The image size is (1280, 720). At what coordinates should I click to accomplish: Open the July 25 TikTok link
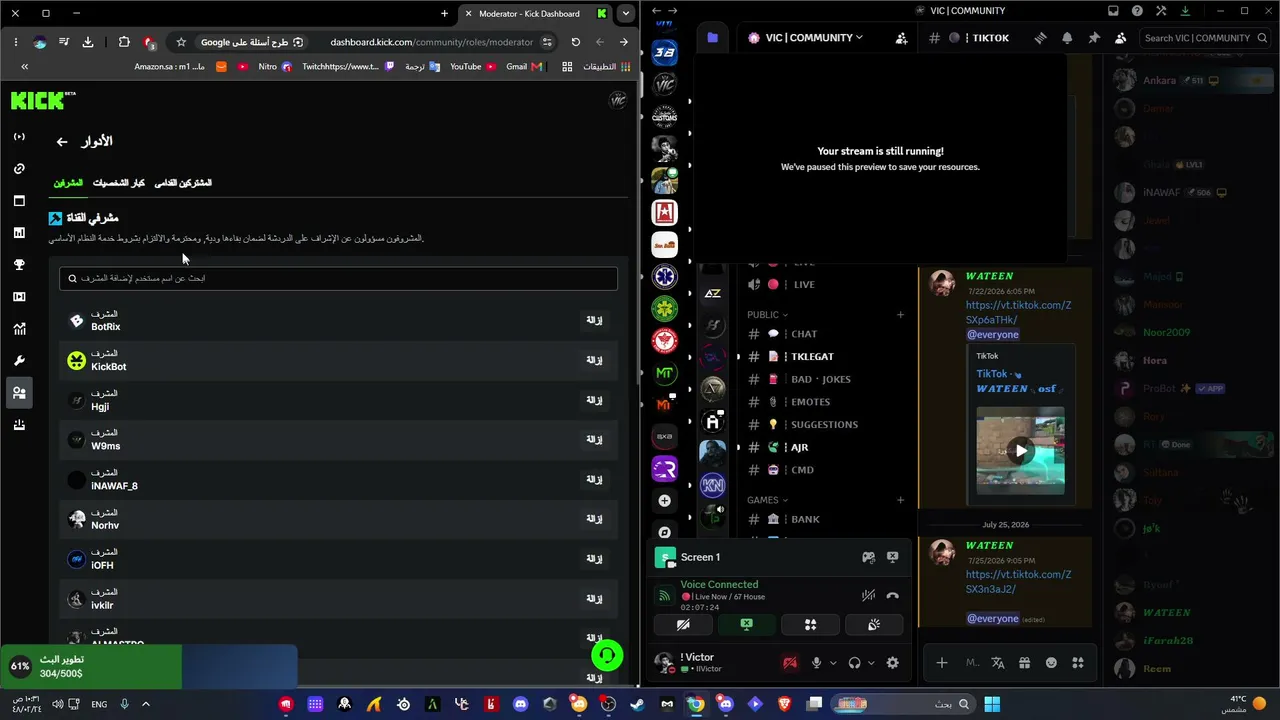[x=1018, y=582]
